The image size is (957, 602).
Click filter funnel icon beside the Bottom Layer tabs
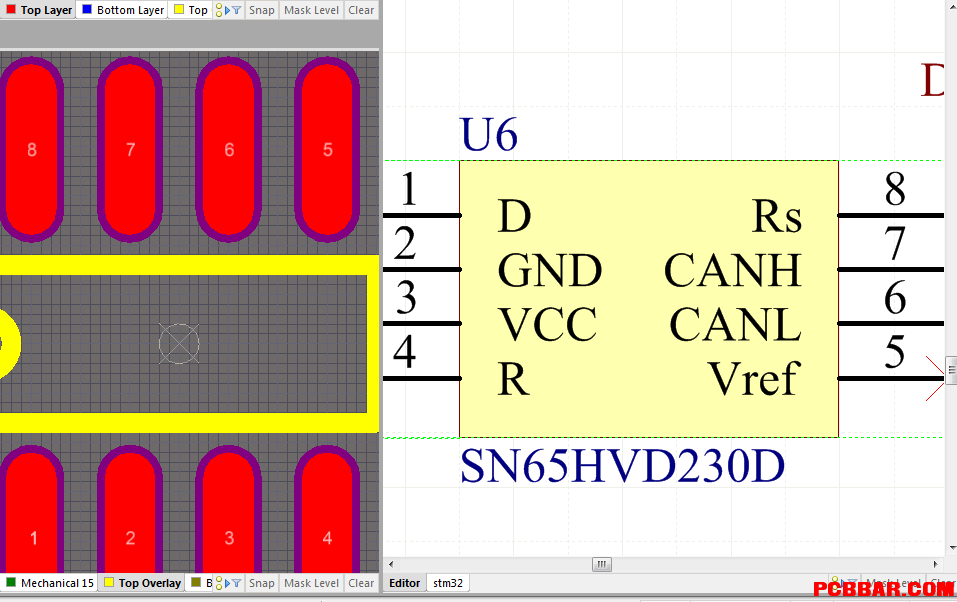coord(236,10)
